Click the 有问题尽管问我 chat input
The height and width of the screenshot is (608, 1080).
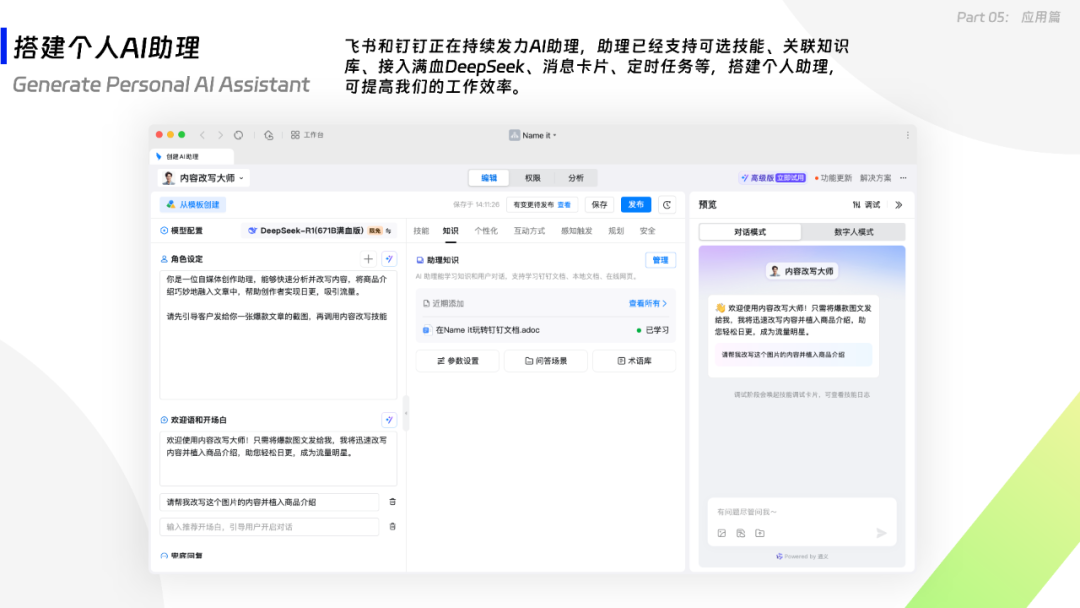(802, 512)
